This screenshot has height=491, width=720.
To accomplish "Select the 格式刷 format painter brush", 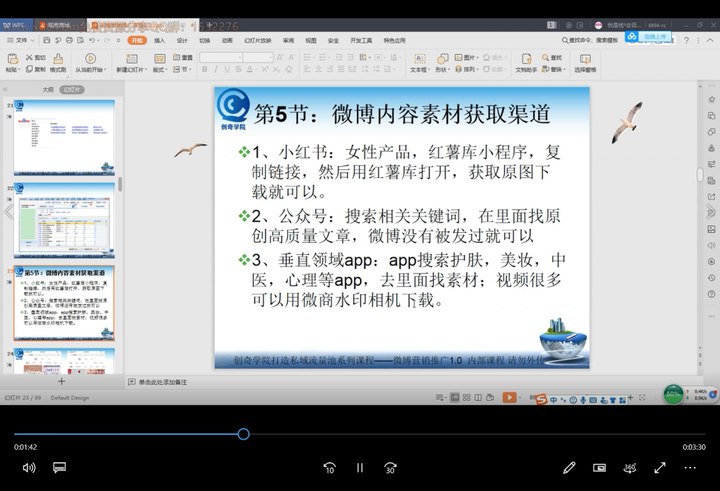I will click(58, 63).
